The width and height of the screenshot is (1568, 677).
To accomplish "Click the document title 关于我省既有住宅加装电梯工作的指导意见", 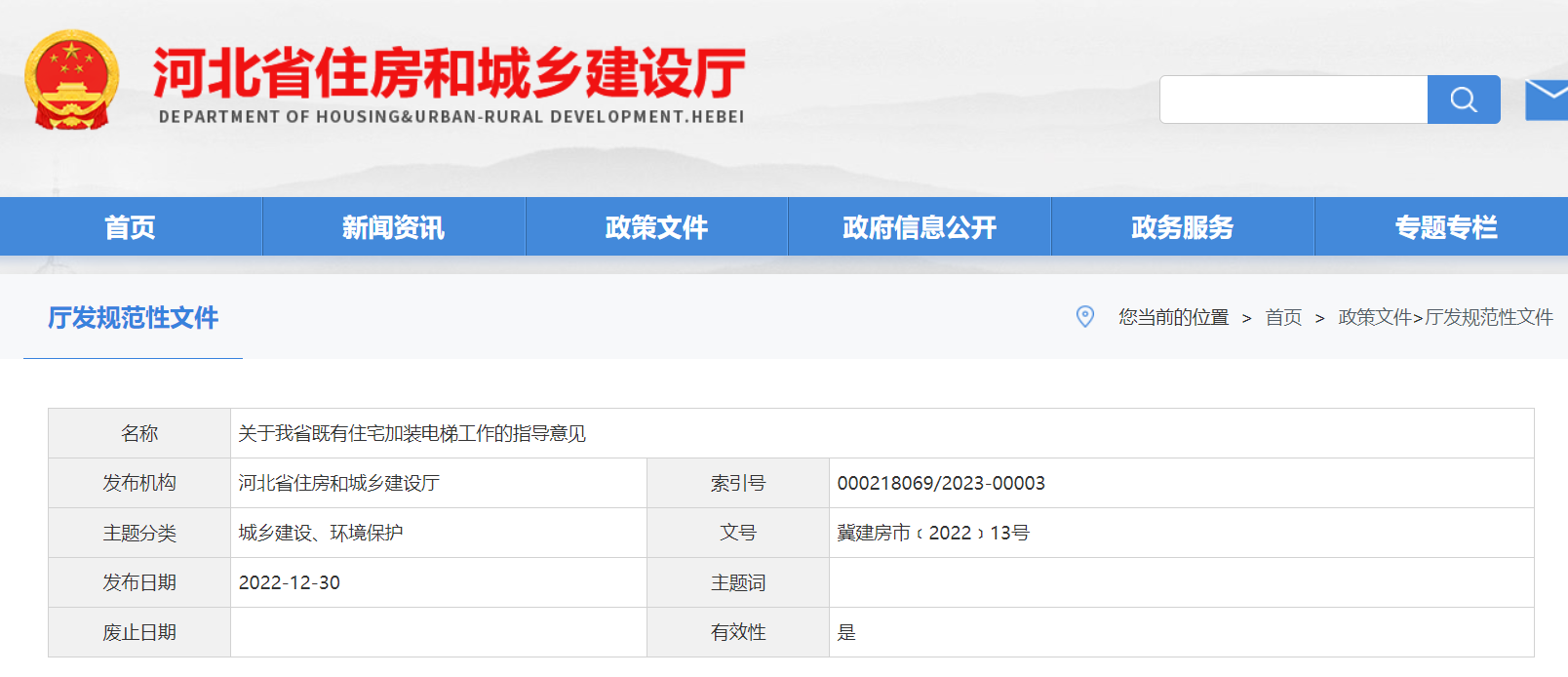I will [412, 434].
